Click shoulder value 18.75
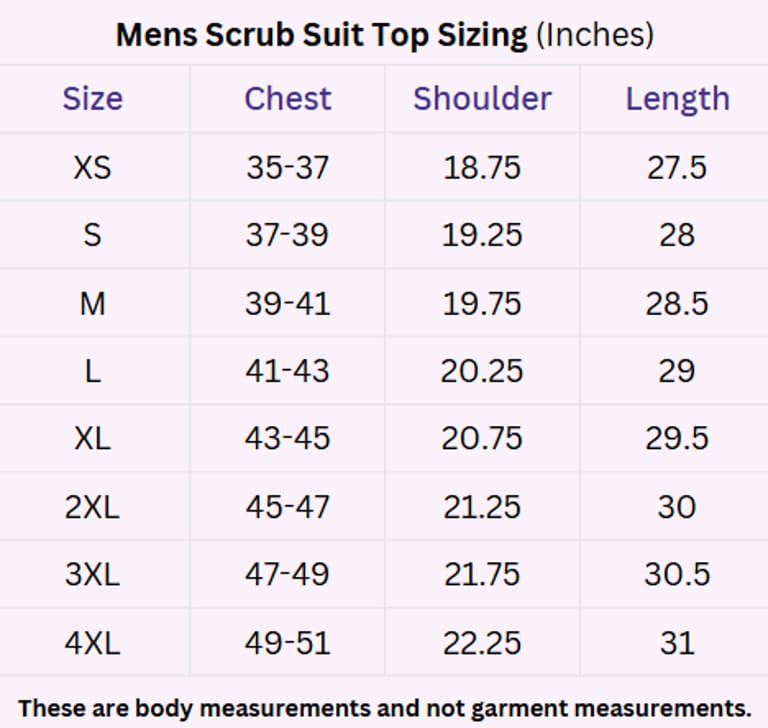Viewport: 768px width, 728px height. point(482,167)
